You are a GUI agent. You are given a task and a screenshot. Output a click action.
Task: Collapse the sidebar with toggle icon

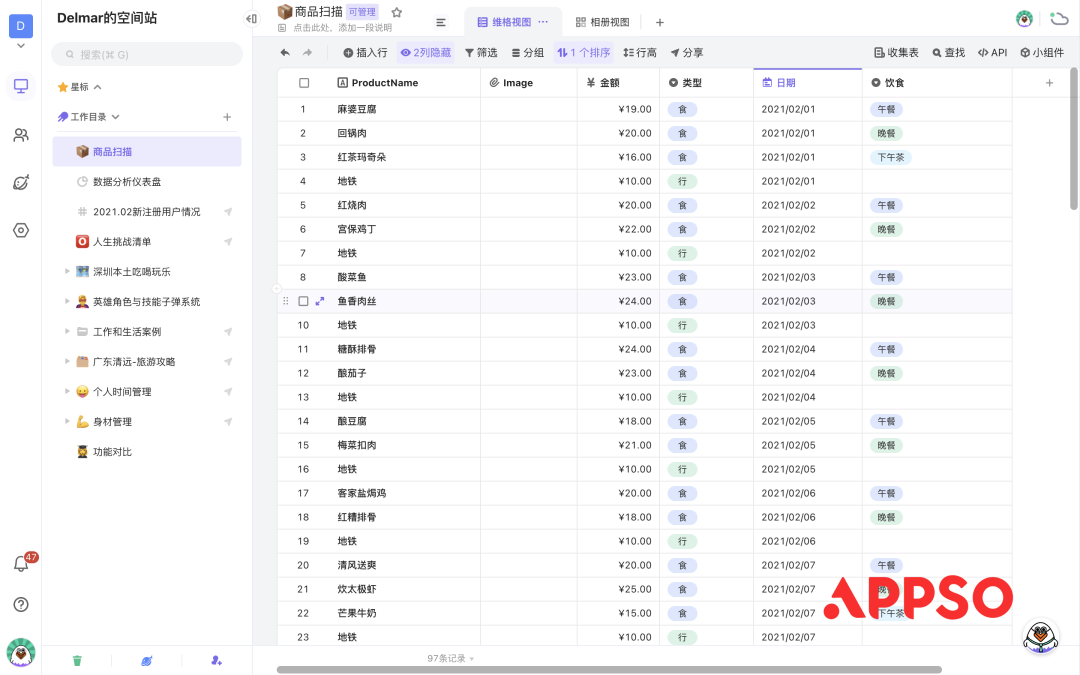[x=251, y=19]
